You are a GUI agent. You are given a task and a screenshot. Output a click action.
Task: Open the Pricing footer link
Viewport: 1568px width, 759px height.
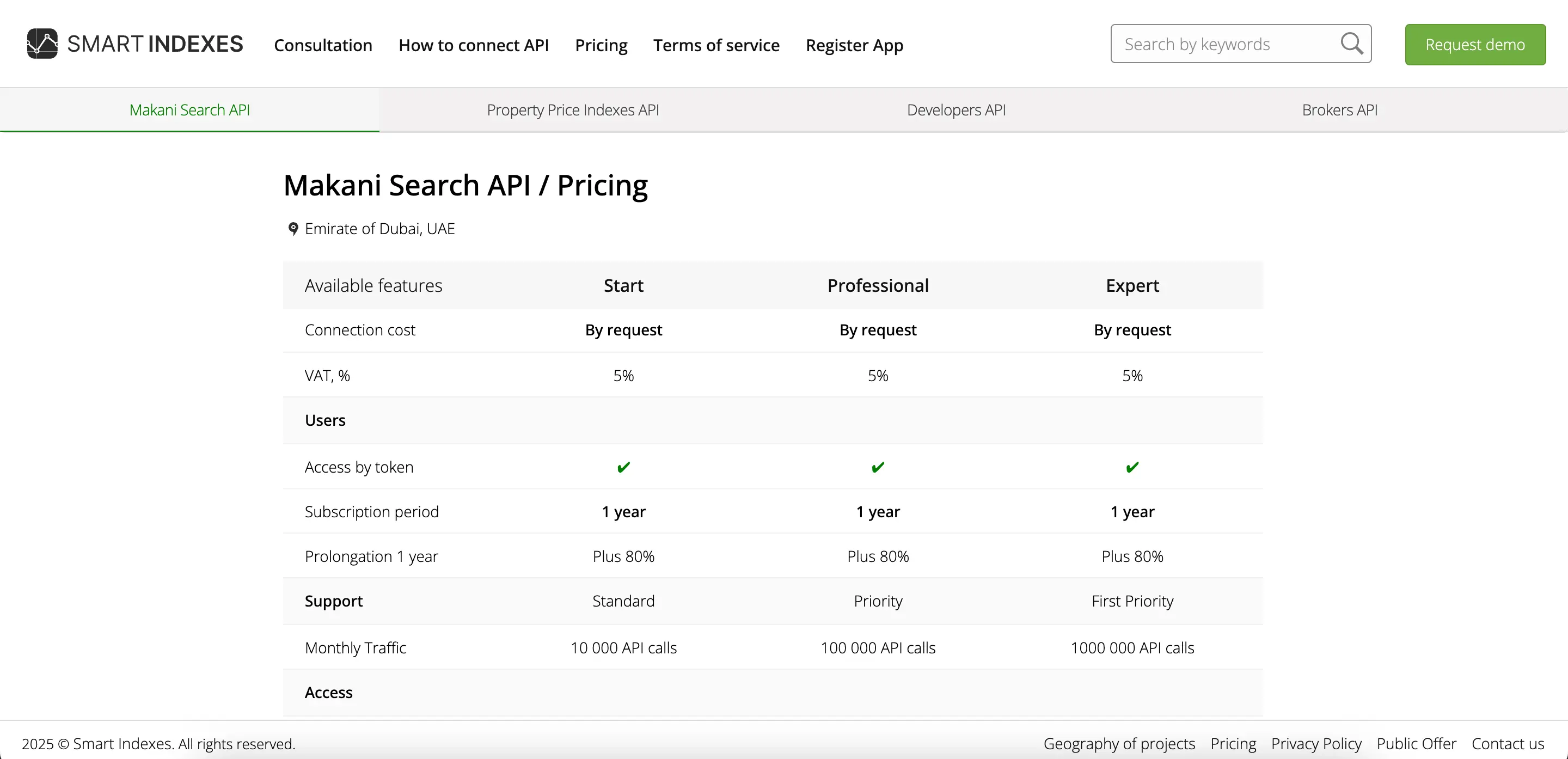[x=1233, y=743]
